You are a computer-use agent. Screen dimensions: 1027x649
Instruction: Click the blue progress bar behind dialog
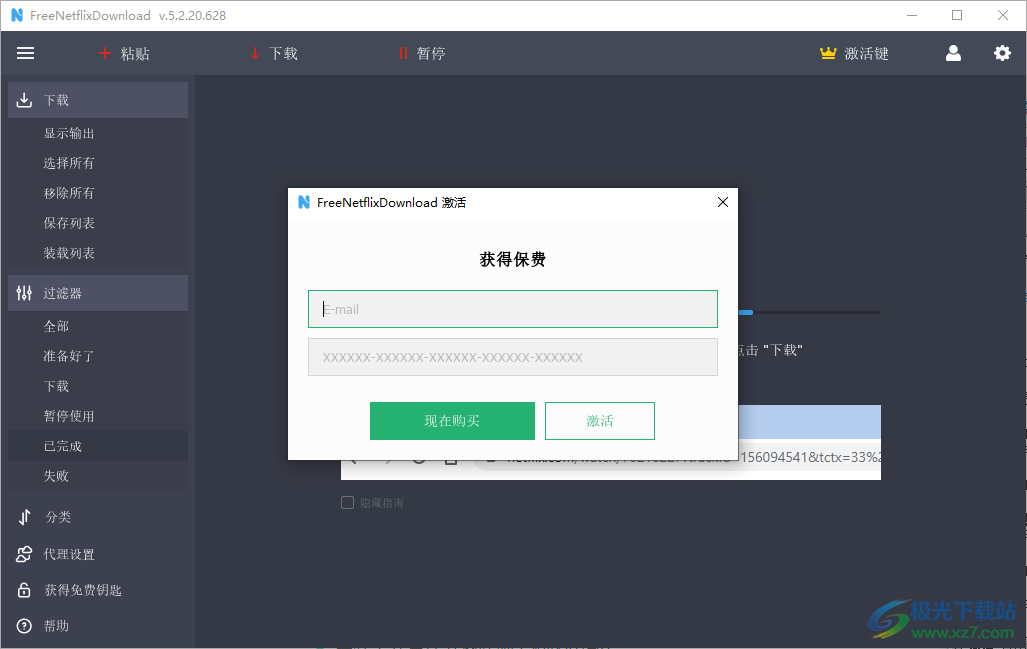tap(746, 312)
